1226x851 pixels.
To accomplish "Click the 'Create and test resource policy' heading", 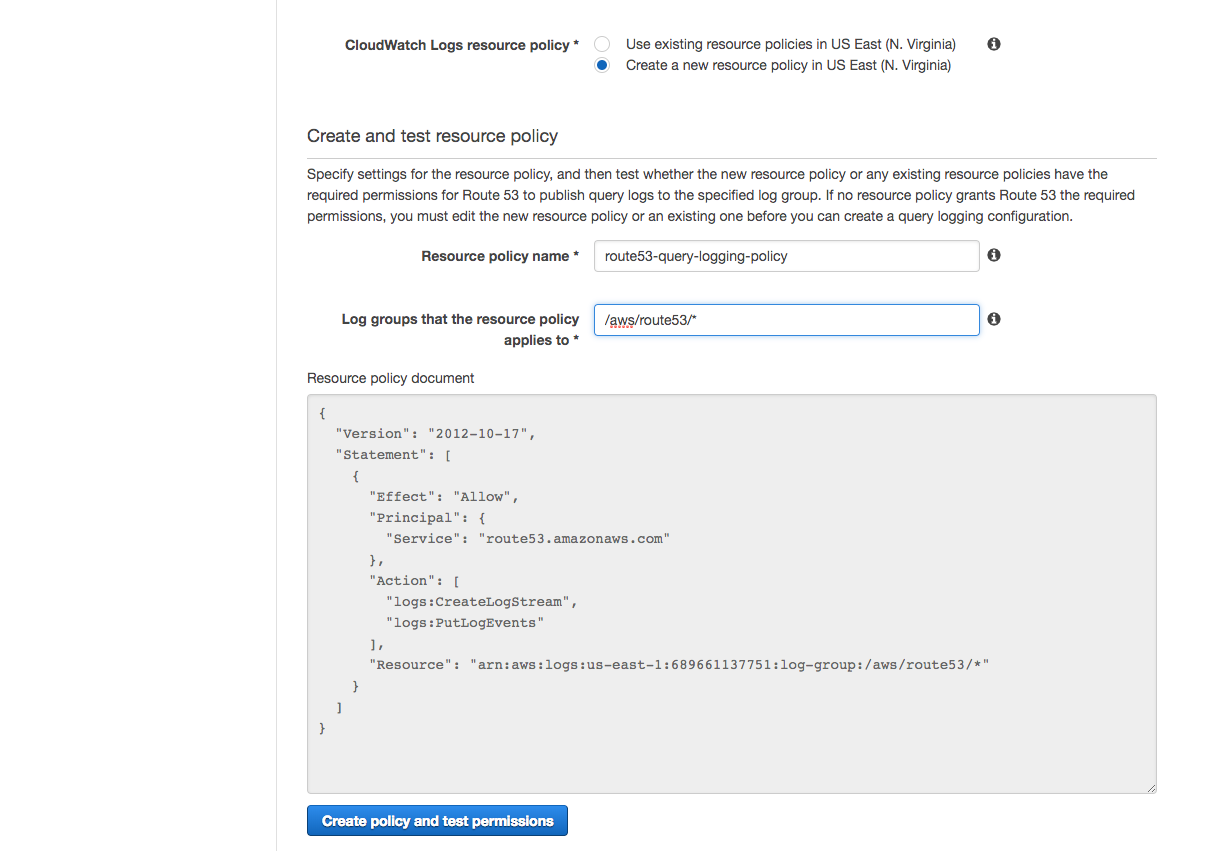I will click(x=432, y=136).
